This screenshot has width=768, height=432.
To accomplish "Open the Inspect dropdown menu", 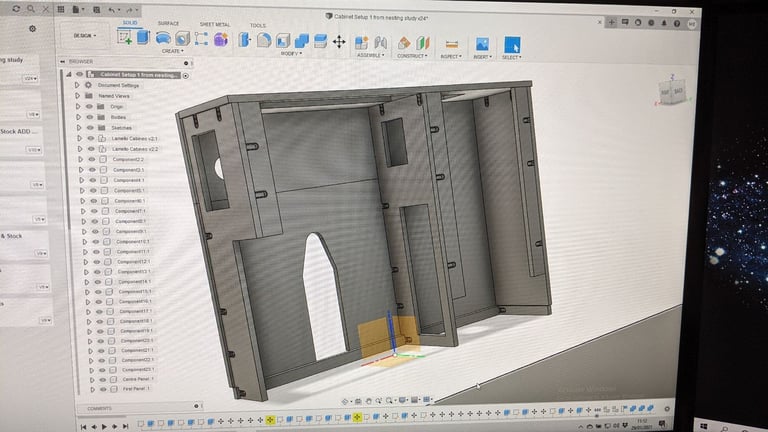I will (451, 57).
